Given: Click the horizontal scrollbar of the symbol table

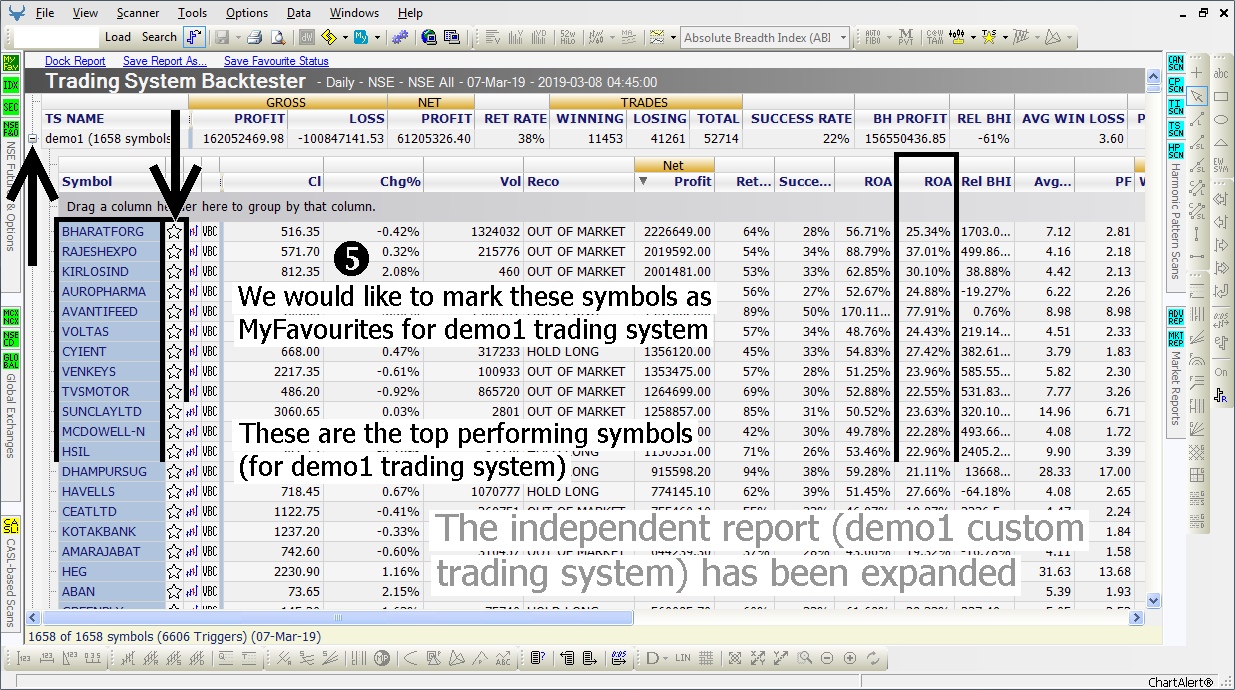Looking at the screenshot, I should [337, 618].
